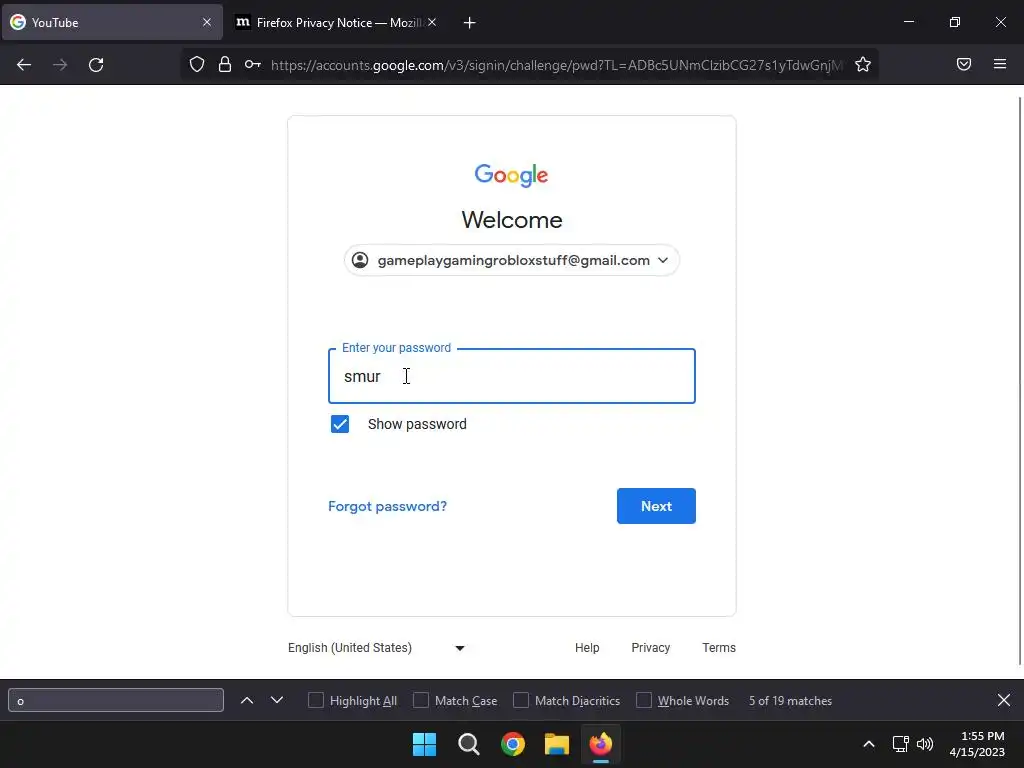The width and height of the screenshot is (1024, 768).
Task: Open the Firefox hamburger menu
Action: (1000, 64)
